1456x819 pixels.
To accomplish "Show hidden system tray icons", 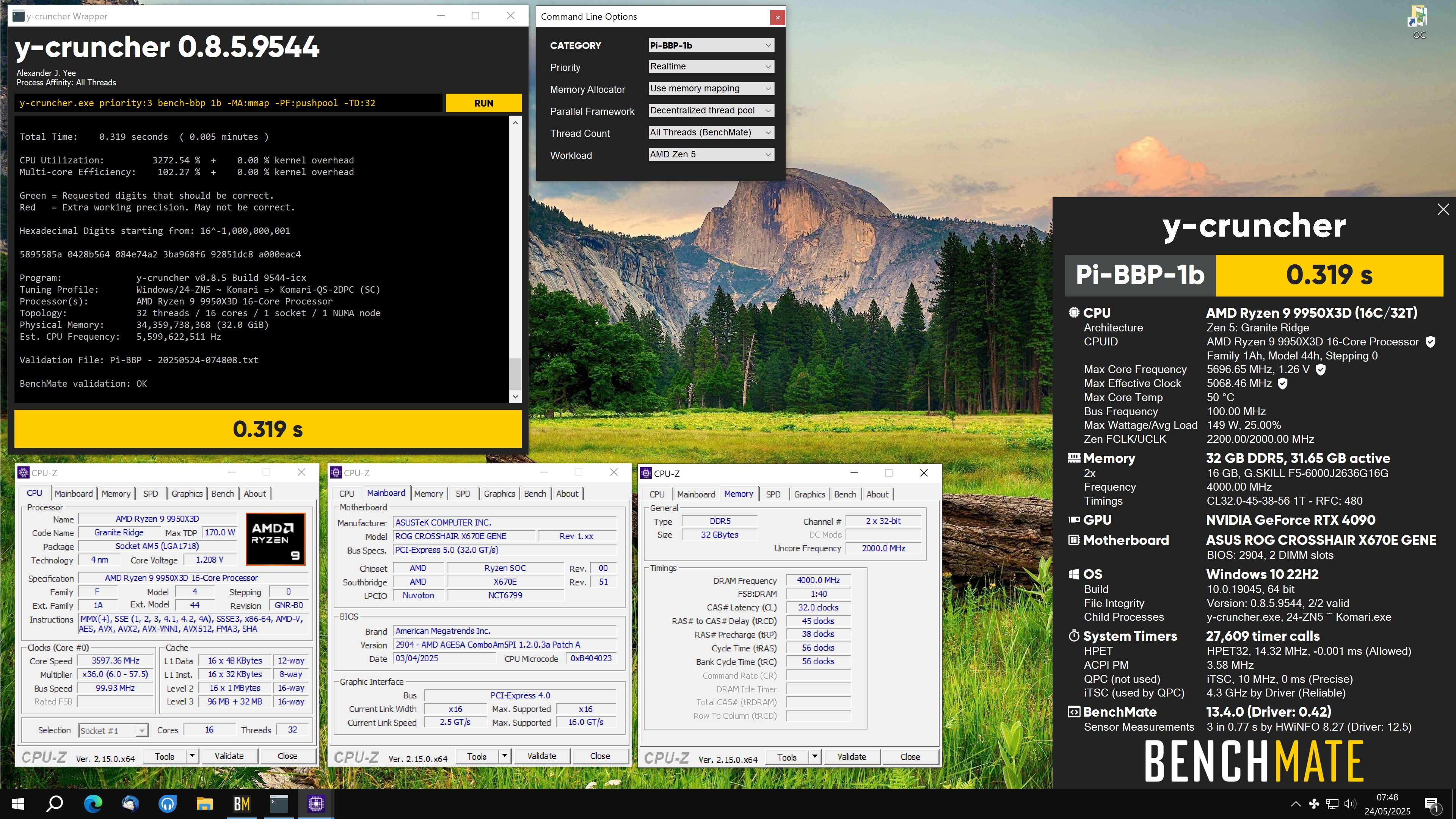I will click(x=1296, y=804).
